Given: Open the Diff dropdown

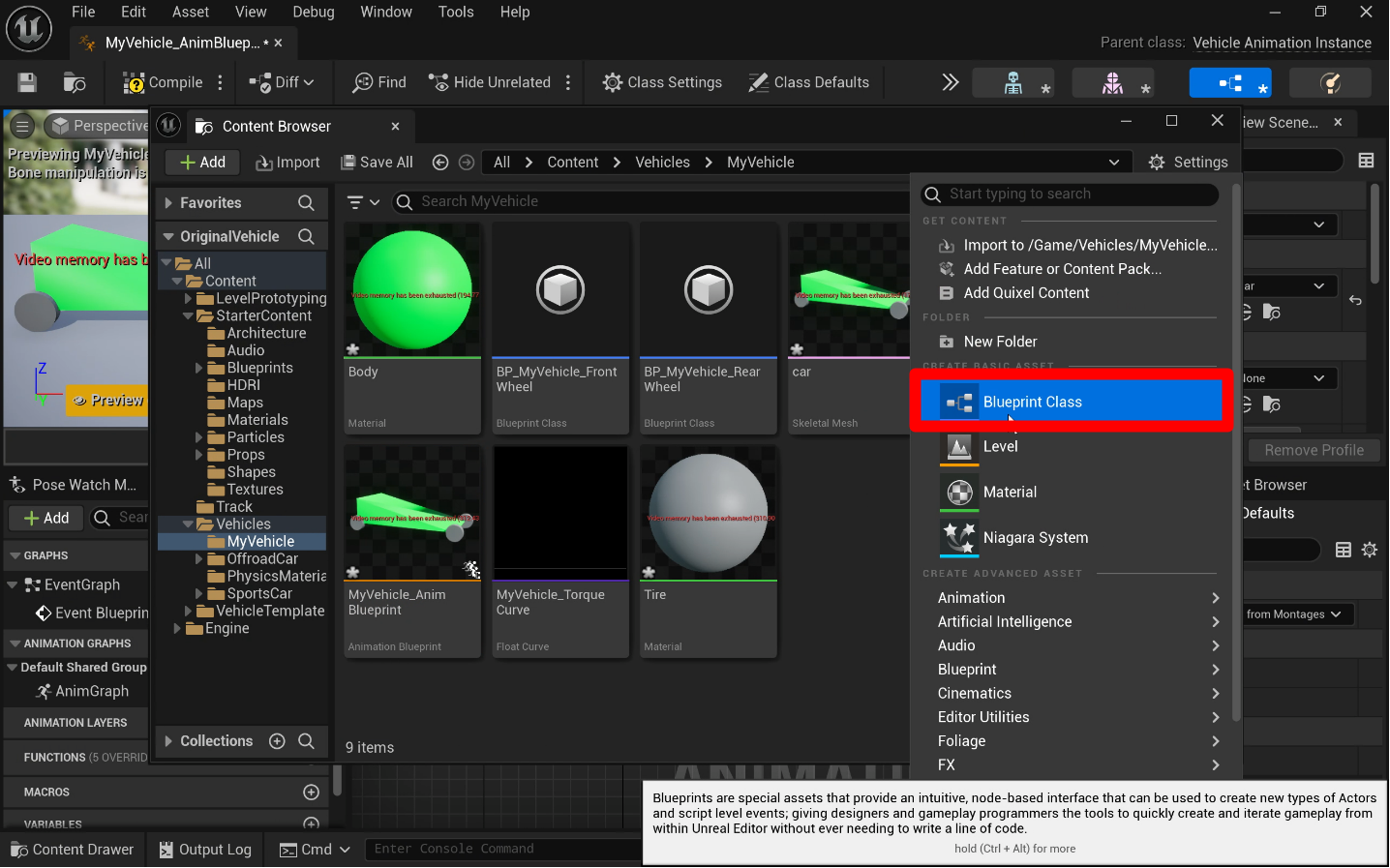Looking at the screenshot, I should click(x=282, y=82).
